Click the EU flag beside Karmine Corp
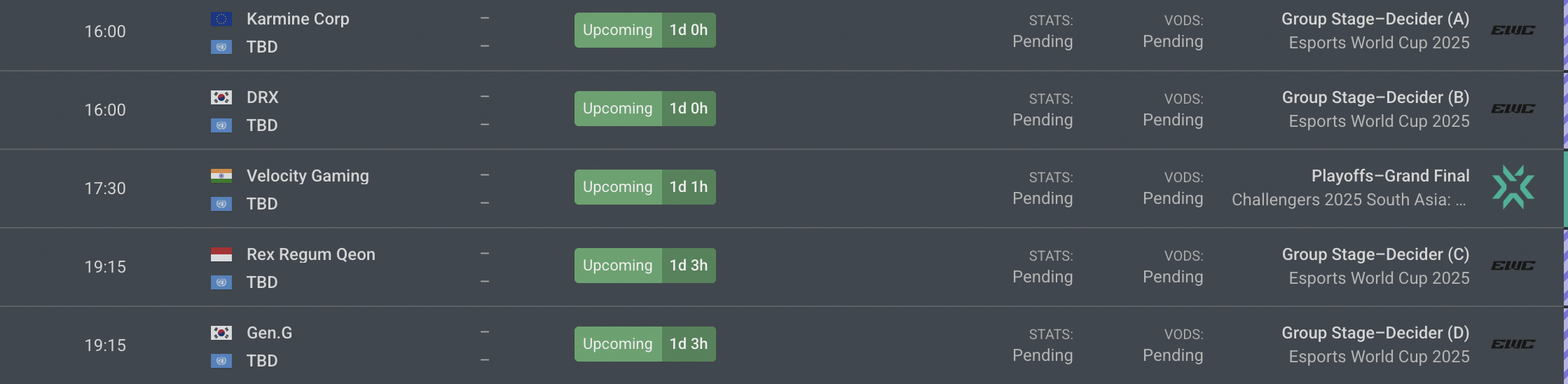Viewport: 1568px width, 384px height. [x=221, y=19]
